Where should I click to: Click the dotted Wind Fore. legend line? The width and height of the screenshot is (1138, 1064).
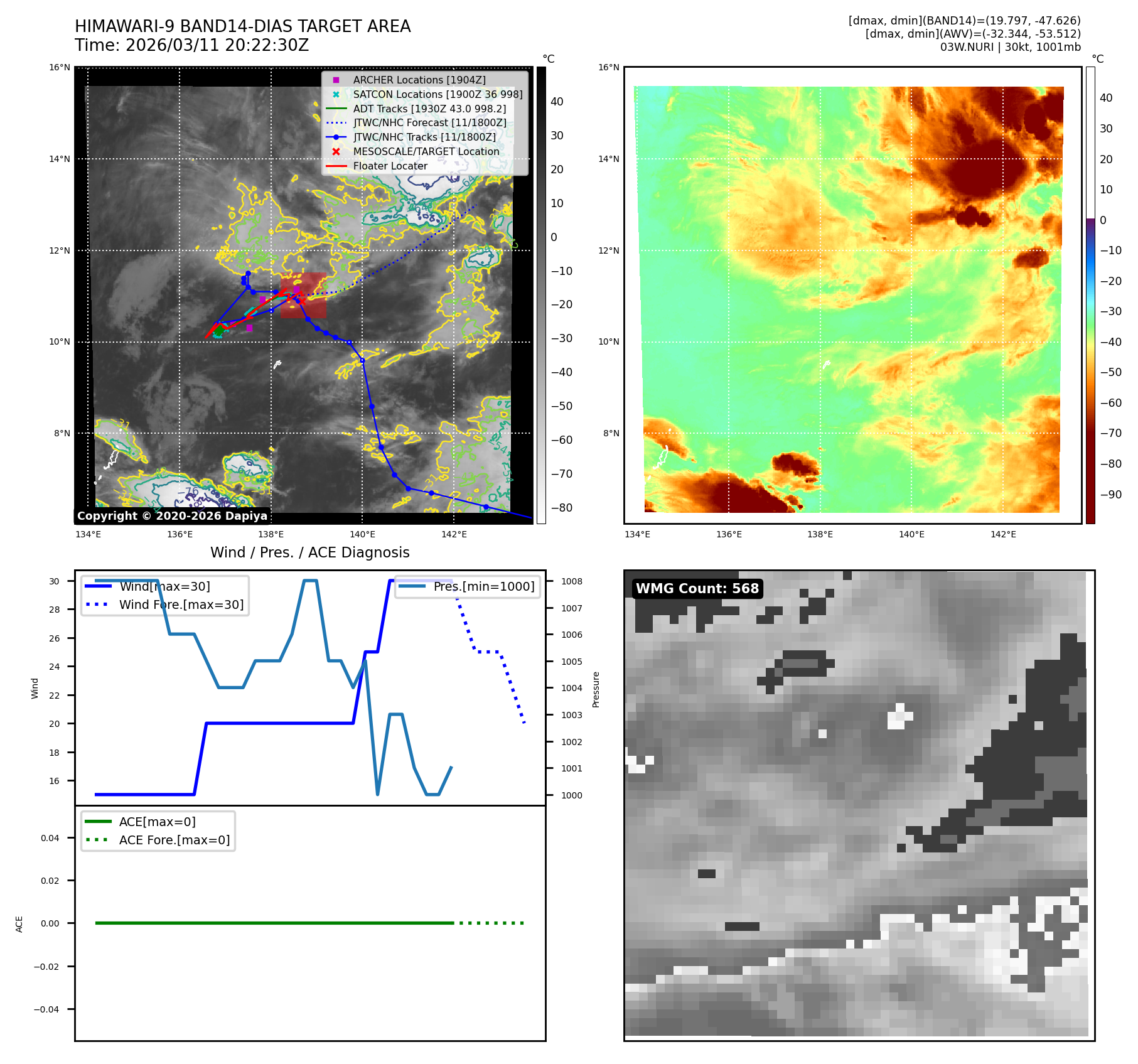coord(97,605)
